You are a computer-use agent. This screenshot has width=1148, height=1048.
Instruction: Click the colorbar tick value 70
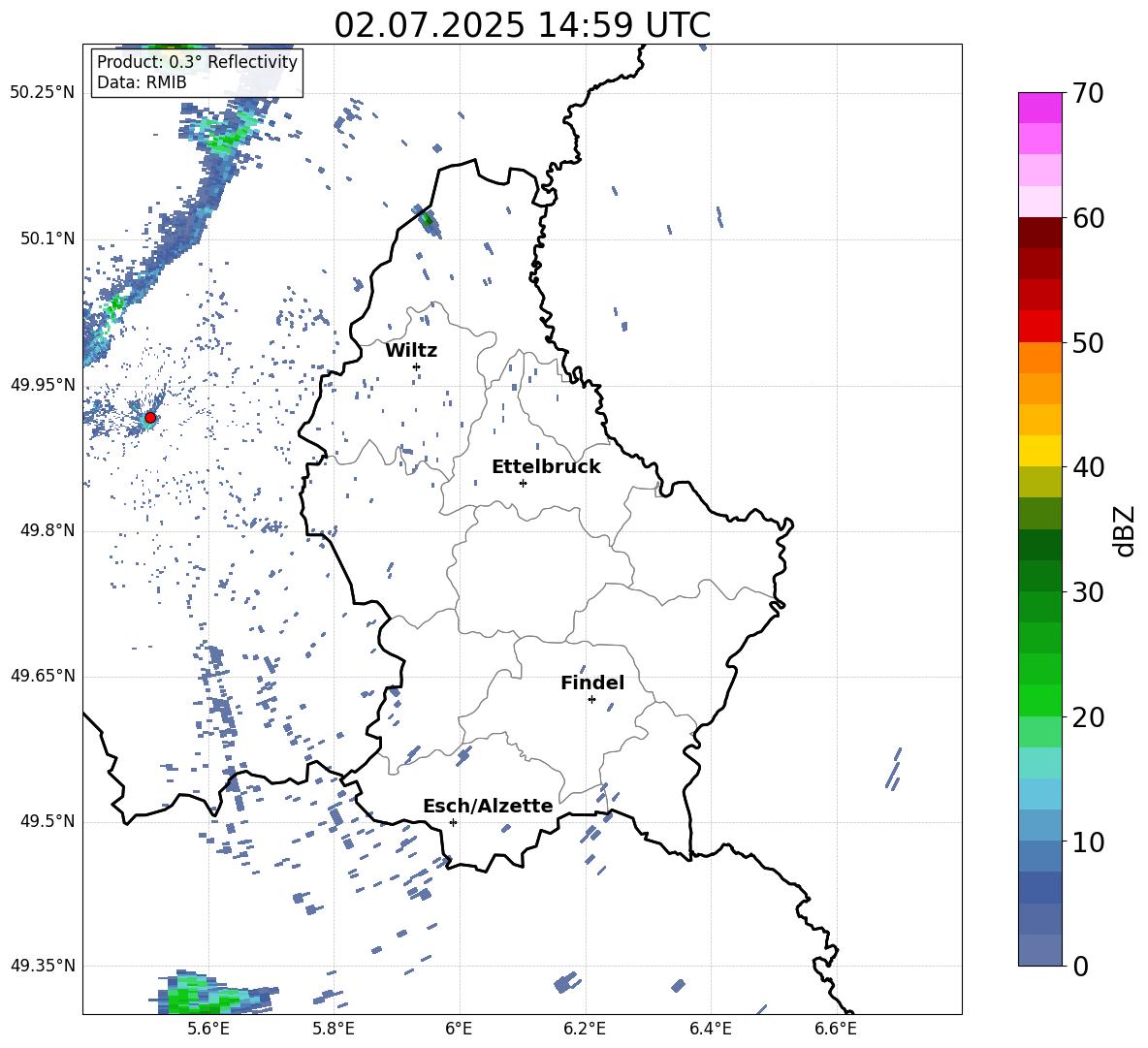pos(1088,94)
